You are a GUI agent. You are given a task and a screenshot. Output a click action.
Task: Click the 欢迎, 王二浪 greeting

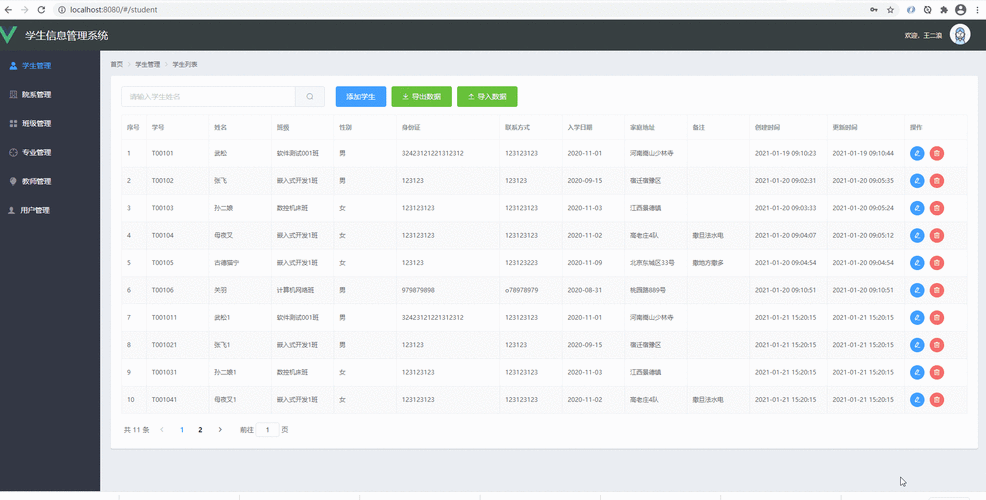(x=923, y=36)
